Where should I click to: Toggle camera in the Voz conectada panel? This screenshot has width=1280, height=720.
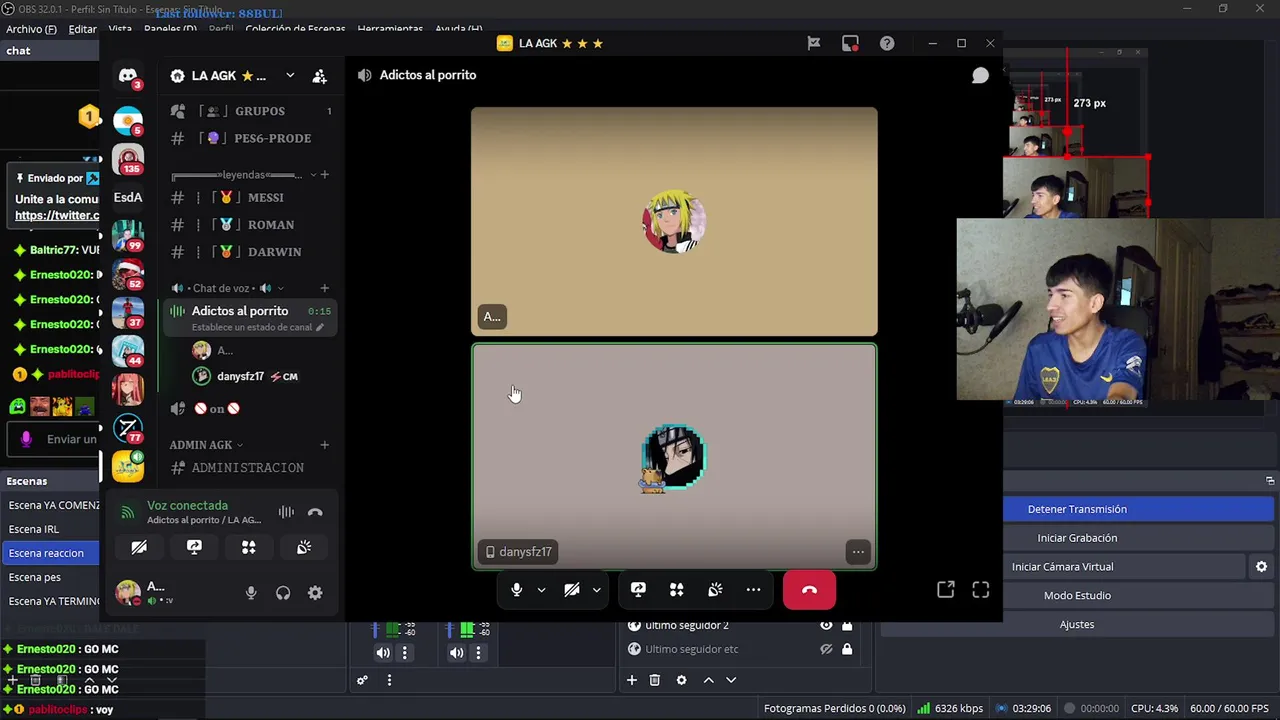click(x=139, y=547)
